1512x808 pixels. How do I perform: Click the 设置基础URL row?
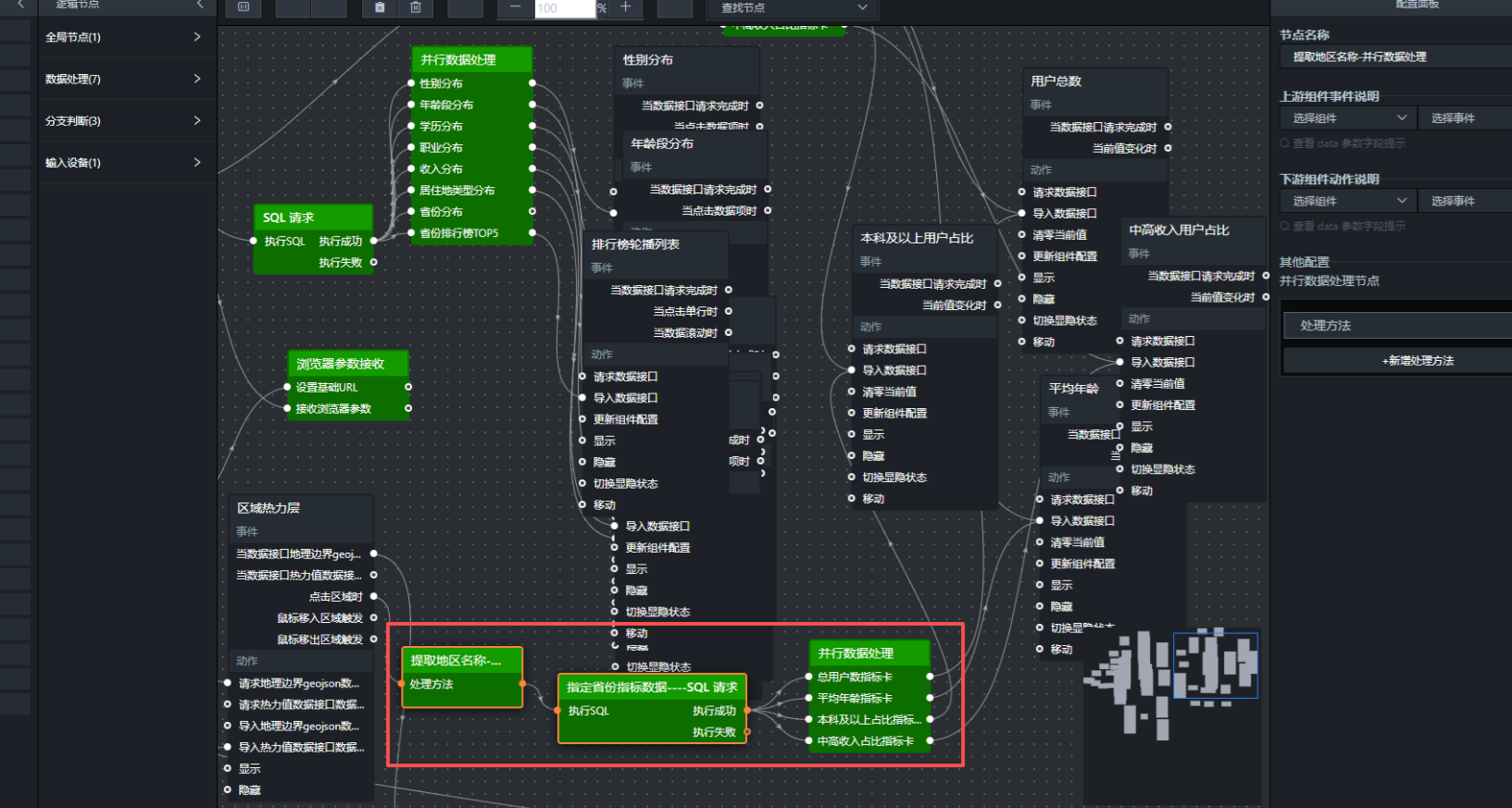point(348,387)
